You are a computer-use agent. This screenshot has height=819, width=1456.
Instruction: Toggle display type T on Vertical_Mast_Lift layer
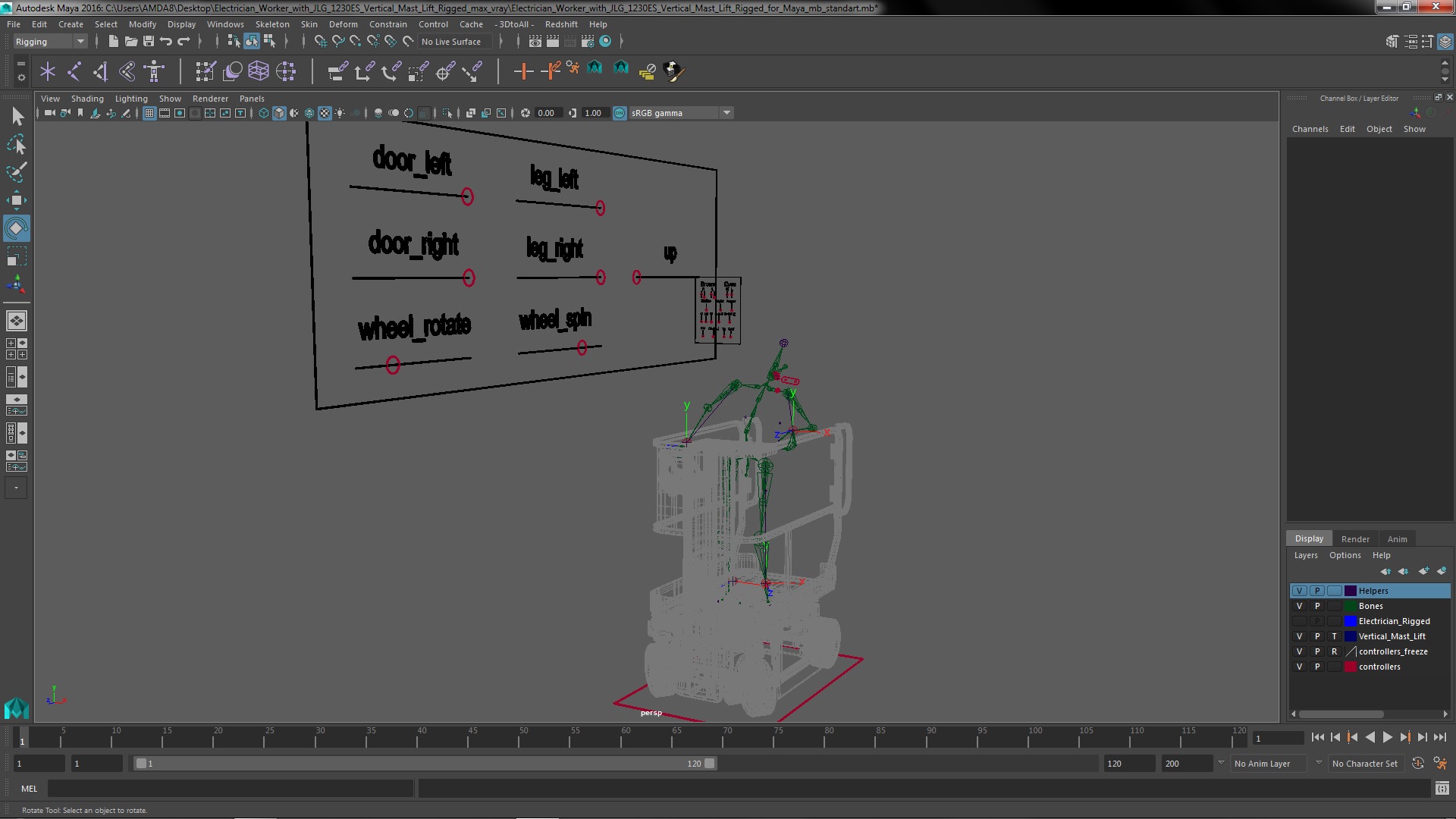click(x=1335, y=636)
